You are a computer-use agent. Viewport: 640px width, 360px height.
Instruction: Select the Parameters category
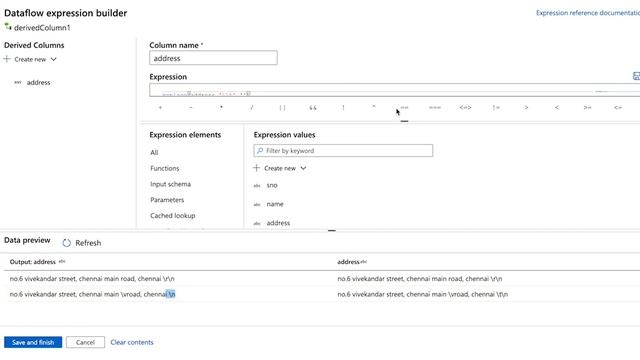pyautogui.click(x=167, y=200)
